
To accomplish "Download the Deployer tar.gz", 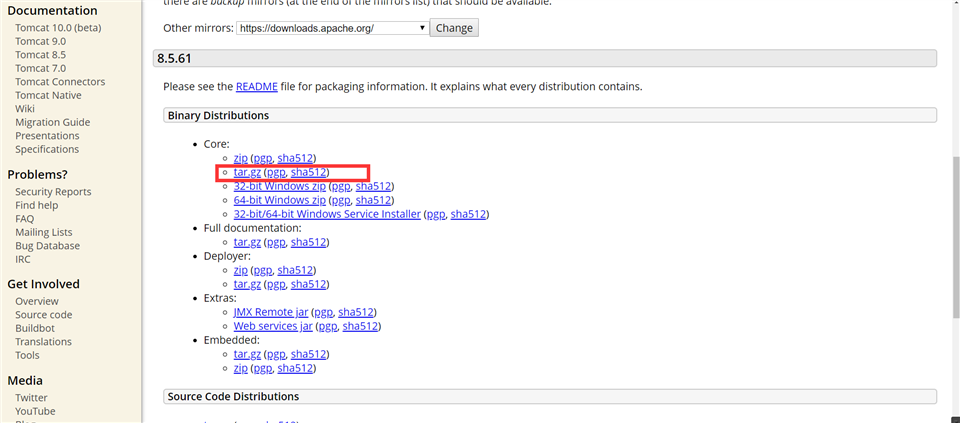I will (x=247, y=284).
